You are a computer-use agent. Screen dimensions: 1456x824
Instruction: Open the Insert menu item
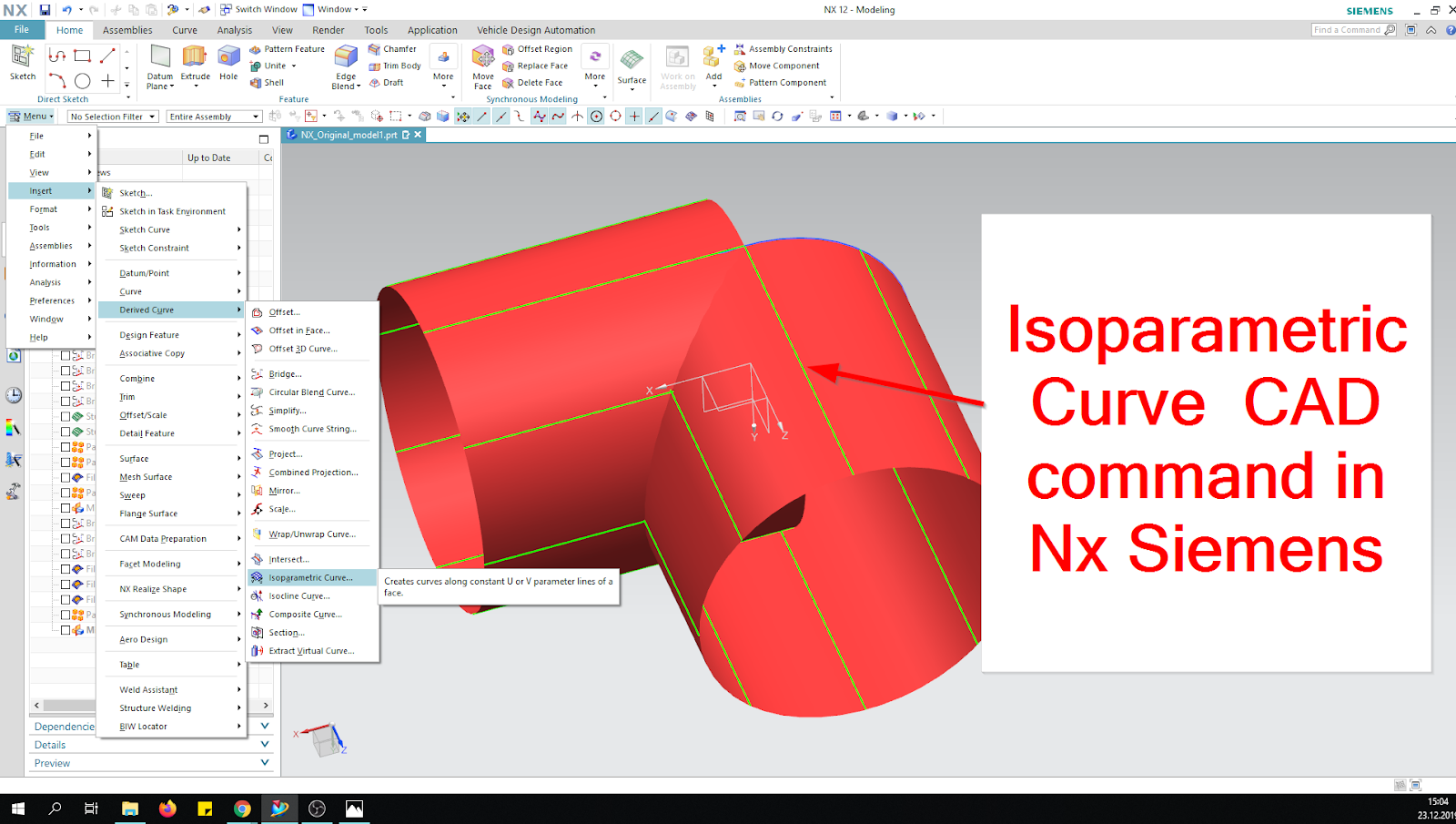pos(52,190)
